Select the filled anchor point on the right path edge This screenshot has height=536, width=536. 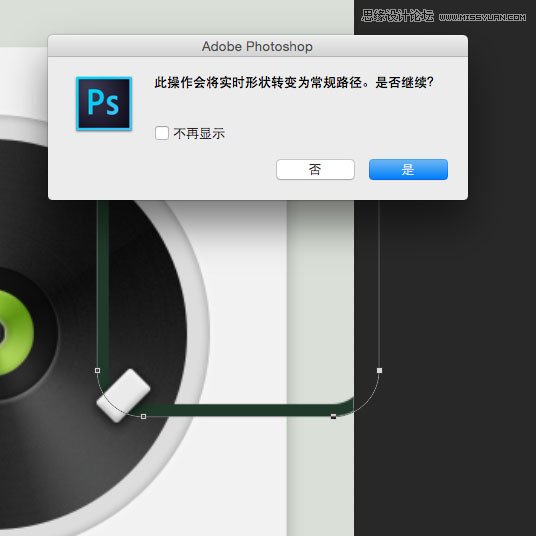[379, 370]
